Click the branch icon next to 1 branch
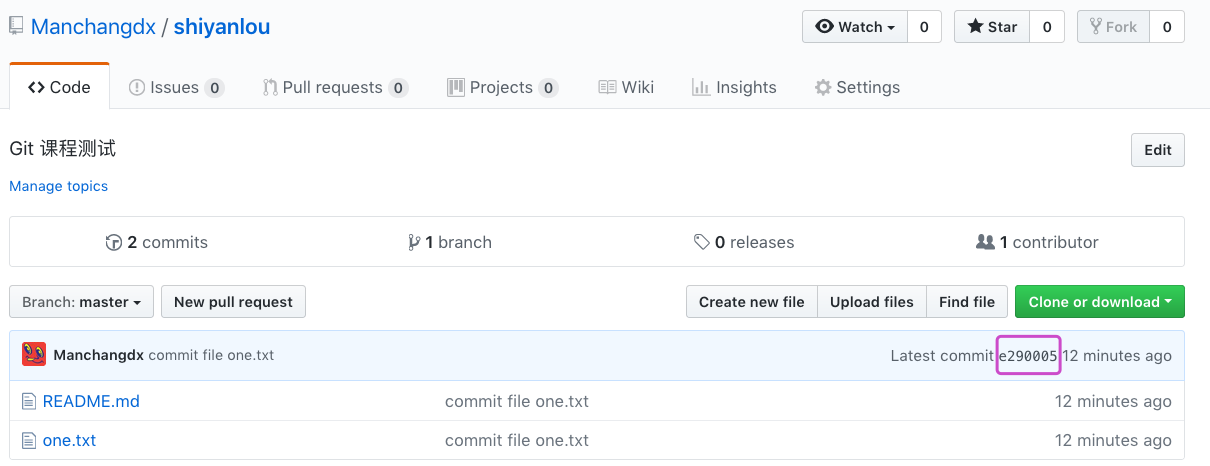Image resolution: width=1210 pixels, height=466 pixels. pyautogui.click(x=414, y=242)
